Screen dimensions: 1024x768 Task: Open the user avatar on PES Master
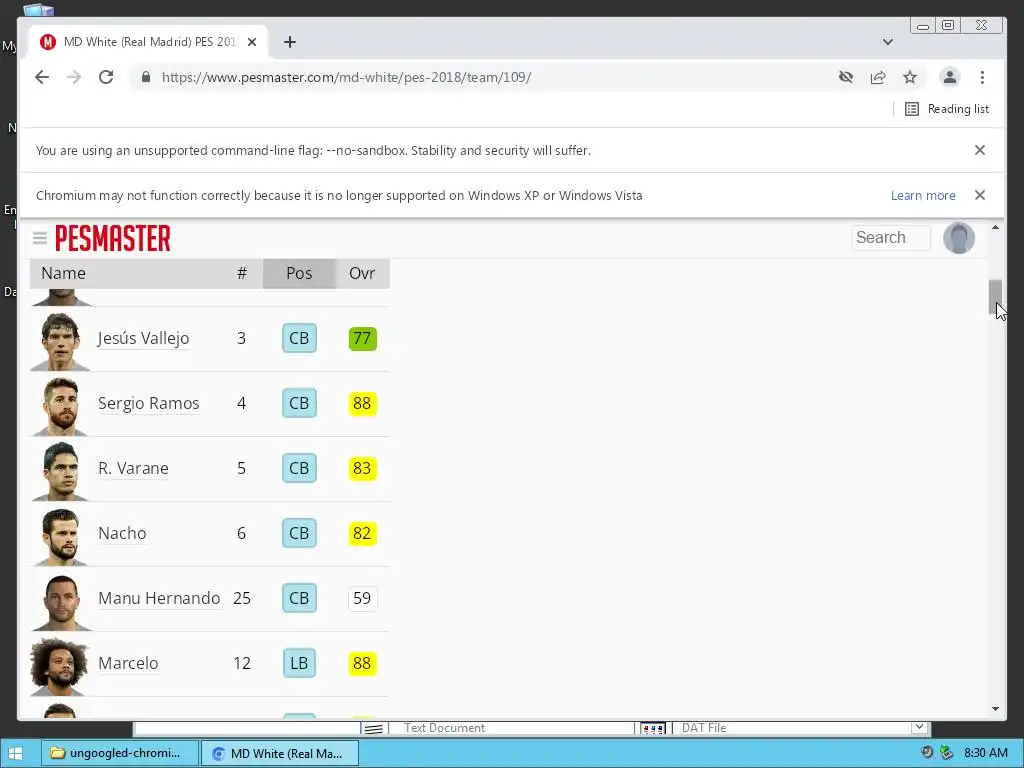click(959, 238)
